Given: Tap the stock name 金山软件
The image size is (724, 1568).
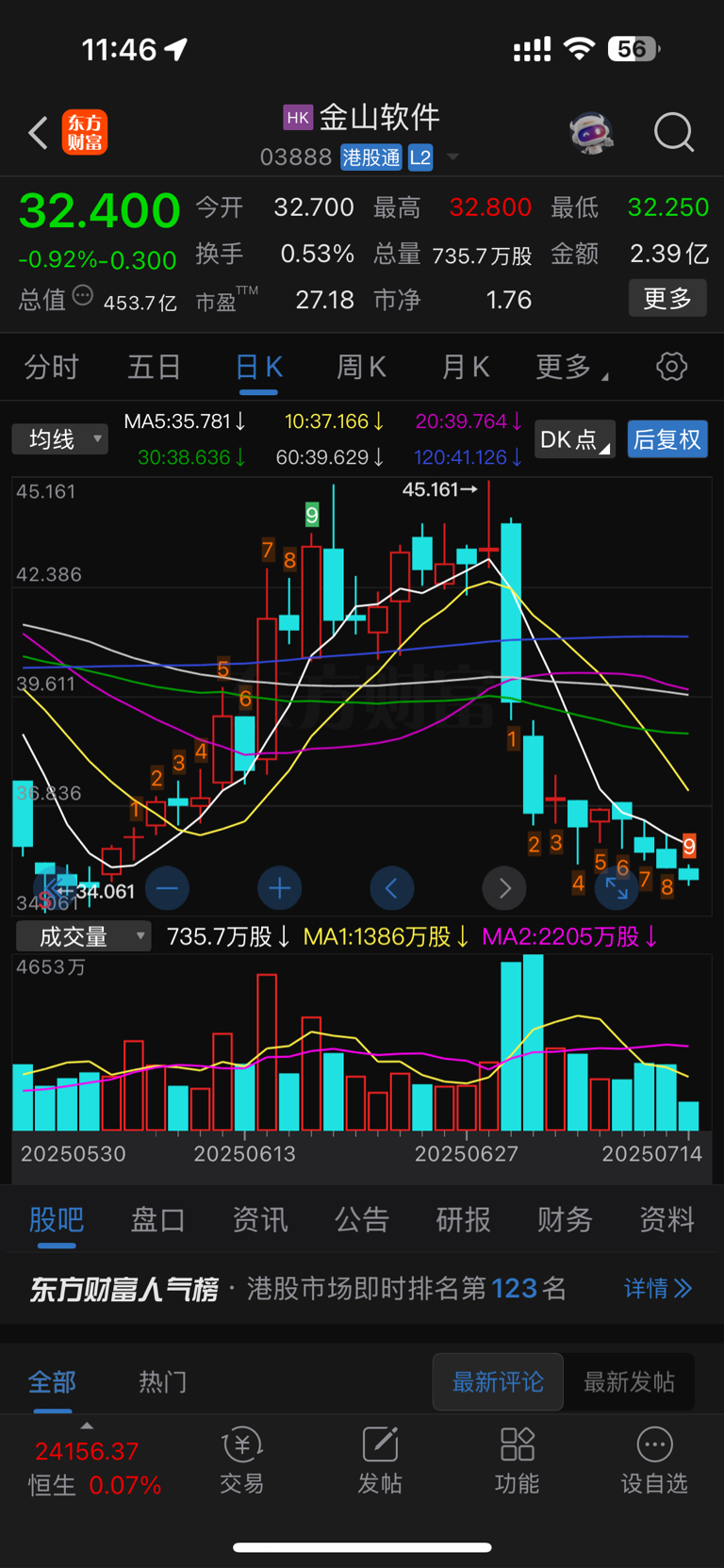Looking at the screenshot, I should point(380,117).
